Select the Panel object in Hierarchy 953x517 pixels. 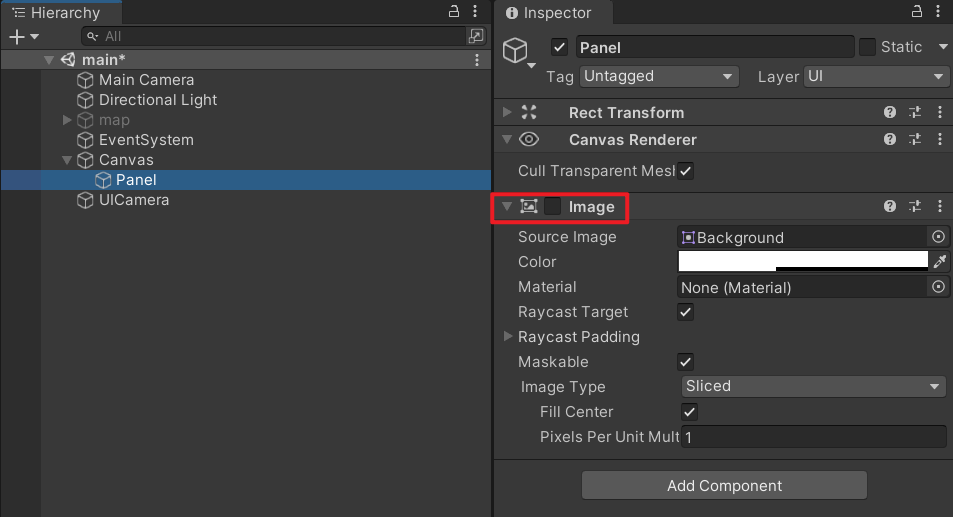136,180
